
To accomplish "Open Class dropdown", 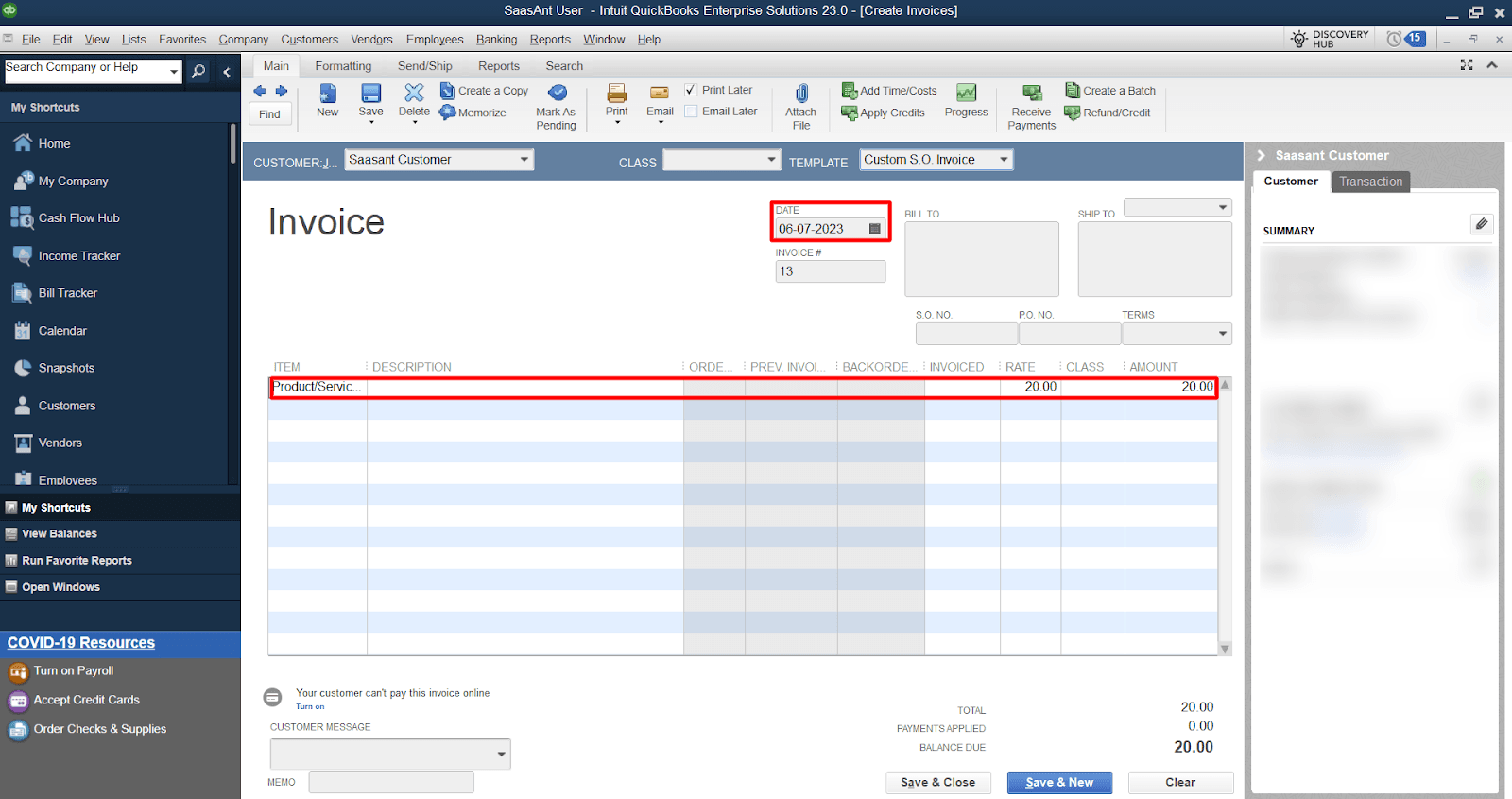I will pyautogui.click(x=772, y=160).
